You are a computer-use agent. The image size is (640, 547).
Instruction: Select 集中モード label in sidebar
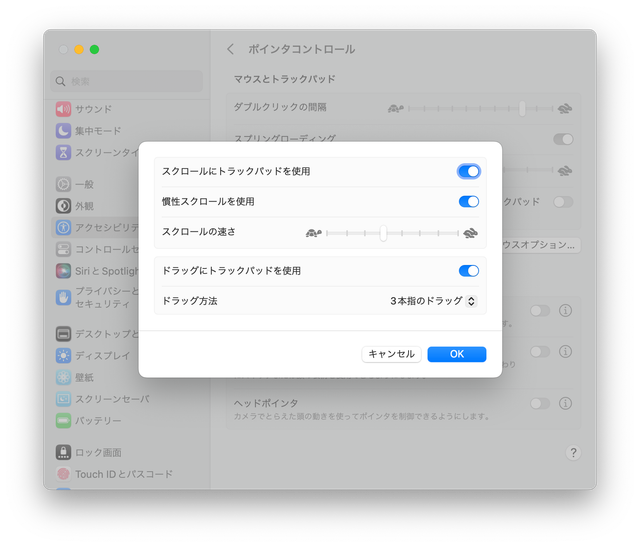tap(98, 131)
